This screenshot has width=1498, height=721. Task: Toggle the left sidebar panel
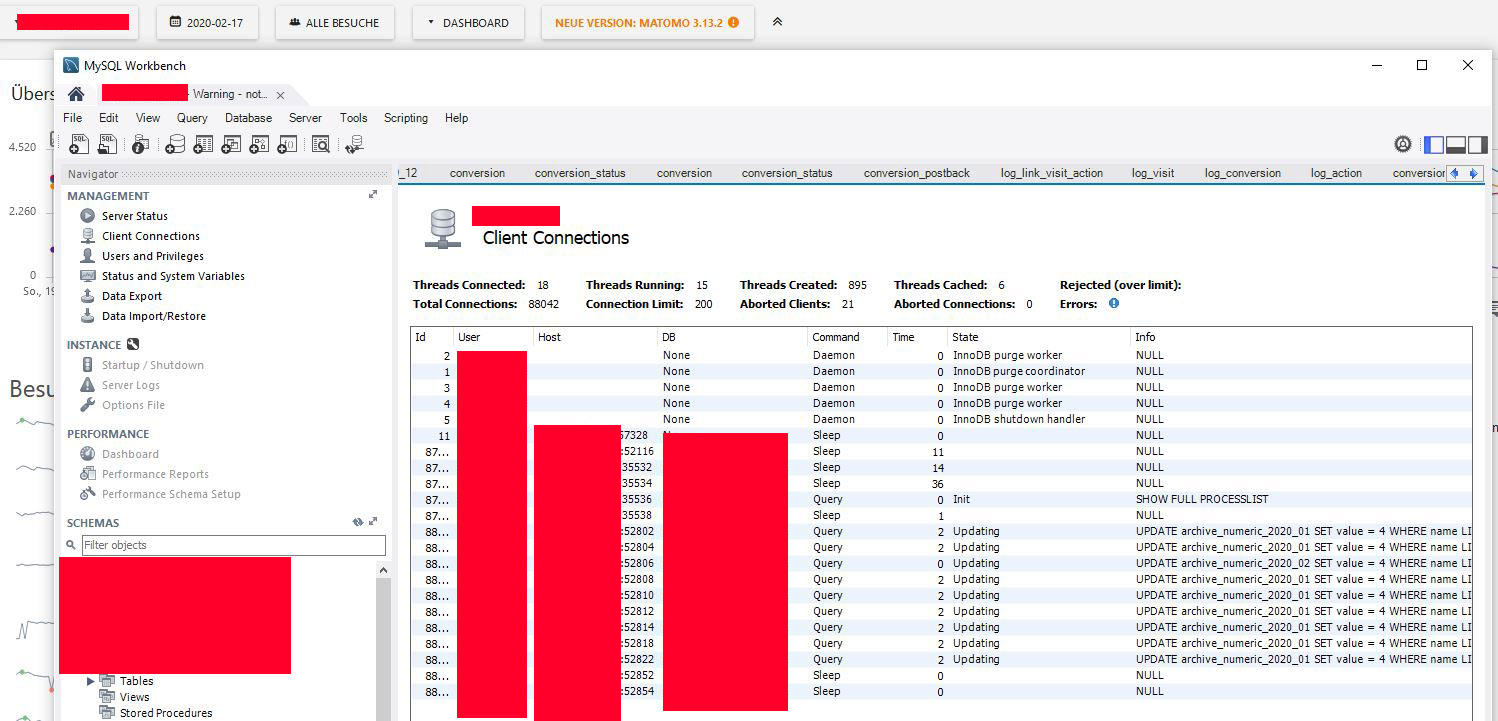[1434, 145]
